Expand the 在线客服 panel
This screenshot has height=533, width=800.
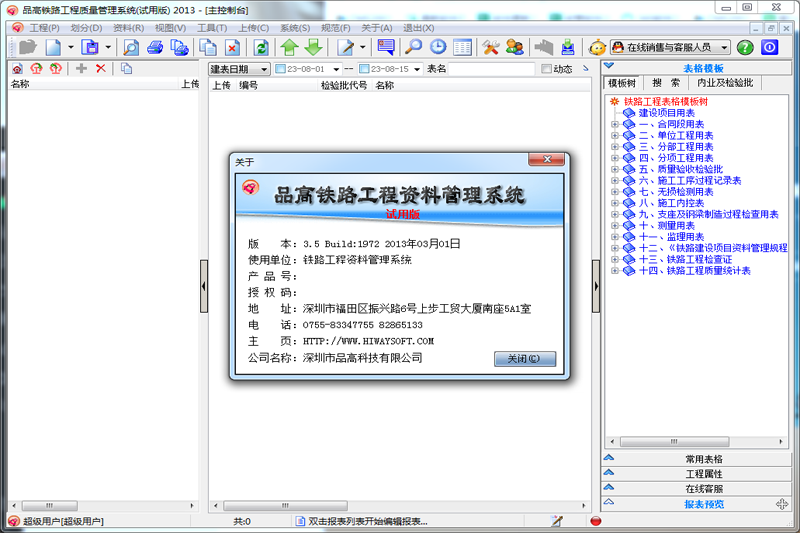pos(697,489)
